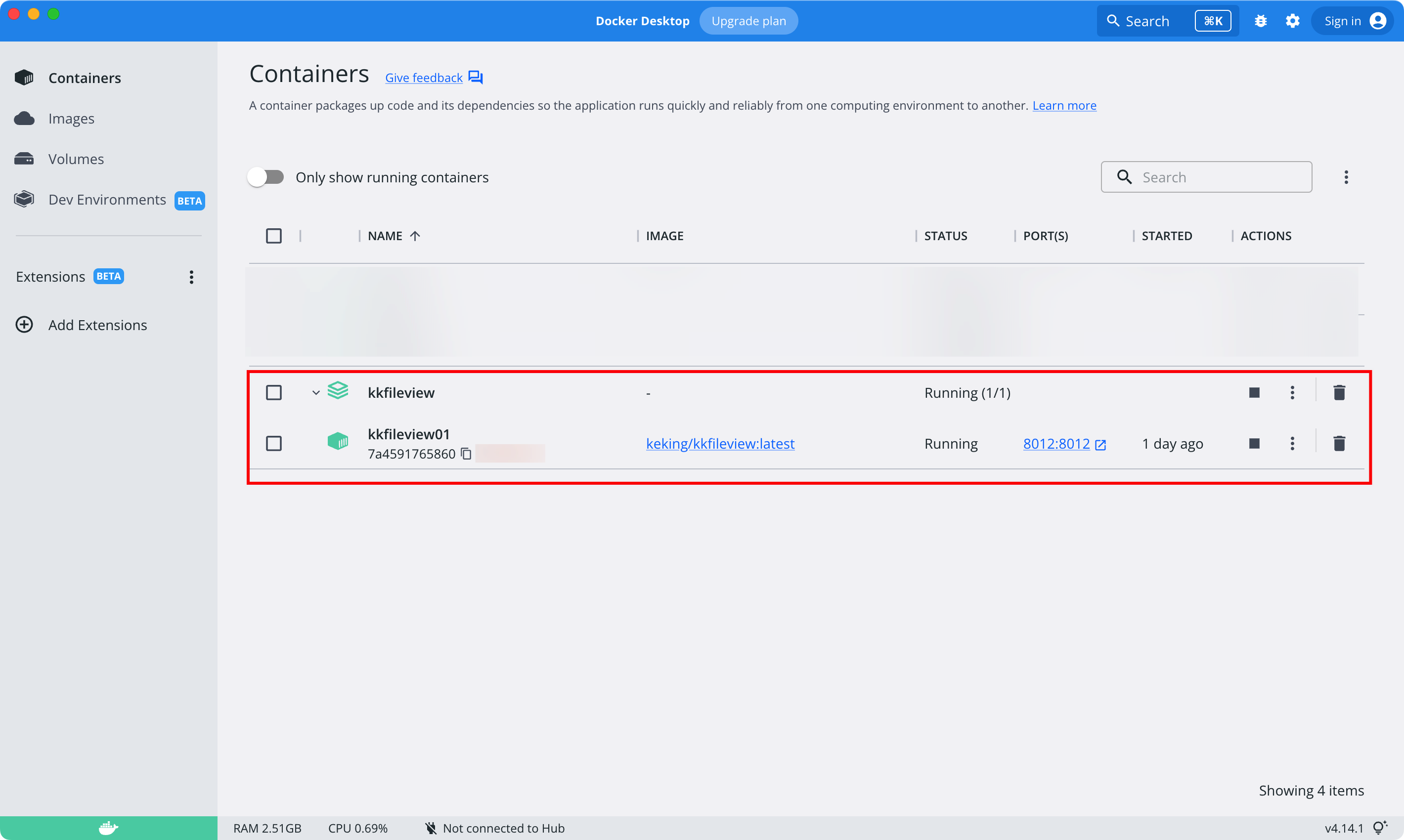Click the Images cloud icon
Viewport: 1404px width, 840px height.
tap(24, 118)
